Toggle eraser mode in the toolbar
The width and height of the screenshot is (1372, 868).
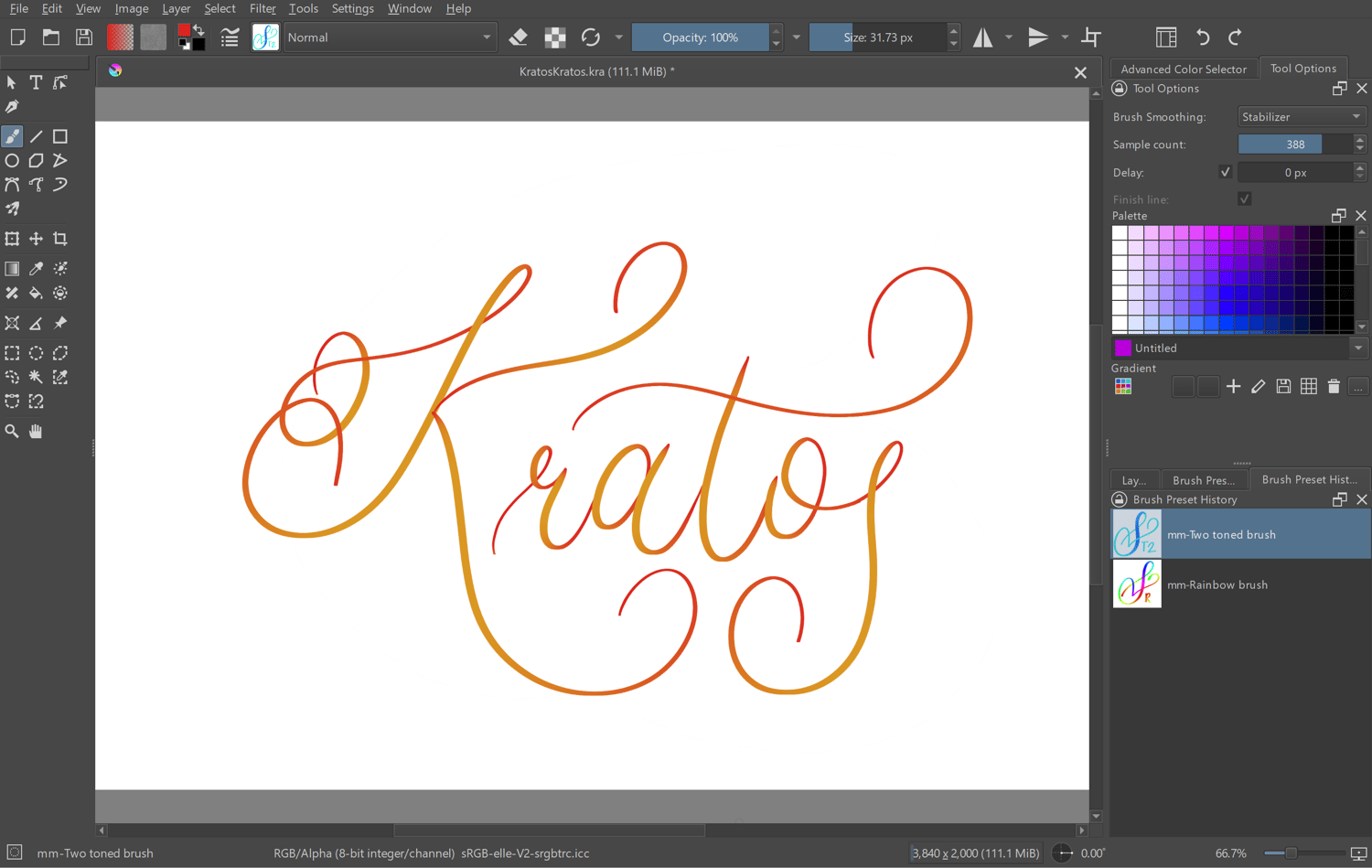518,38
